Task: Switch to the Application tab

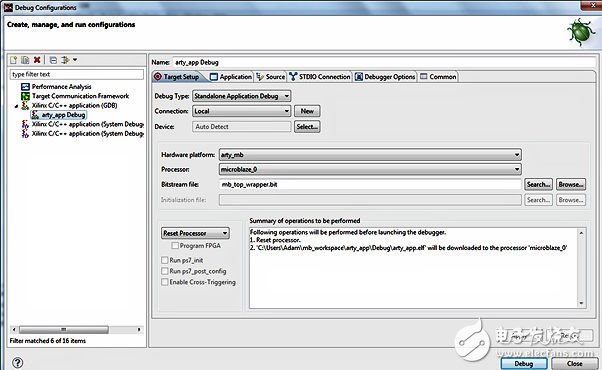Action: coord(231,77)
